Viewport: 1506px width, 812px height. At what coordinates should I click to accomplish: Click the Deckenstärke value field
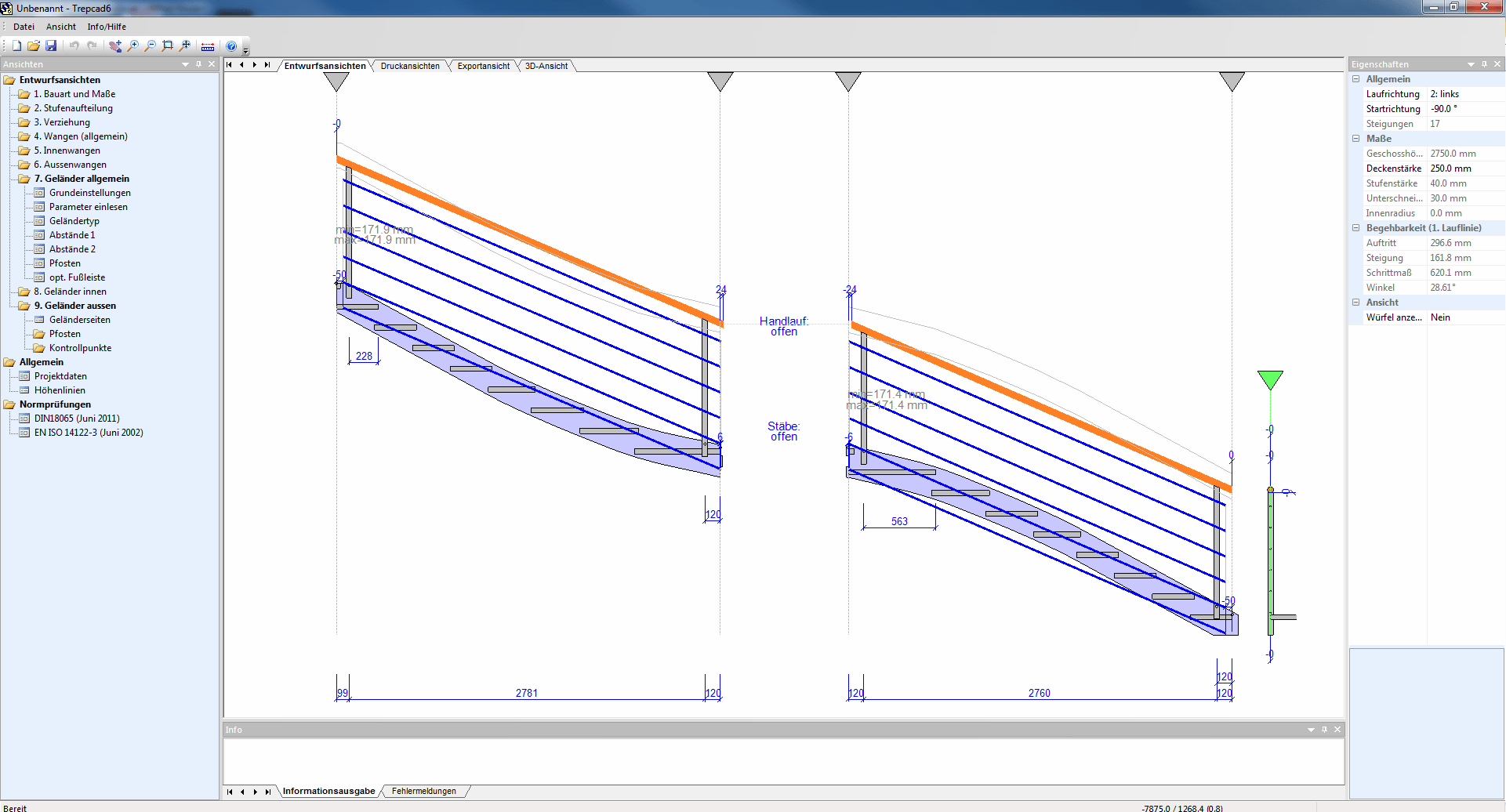(x=1463, y=169)
